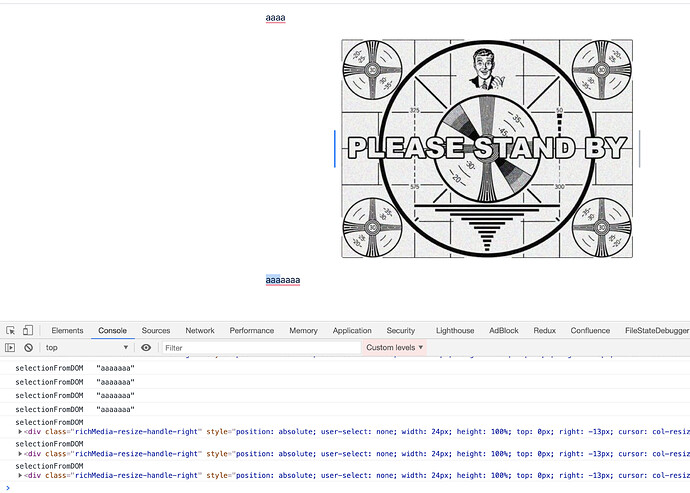The width and height of the screenshot is (690, 493).
Task: Clear the console icon
Action: coord(29,348)
